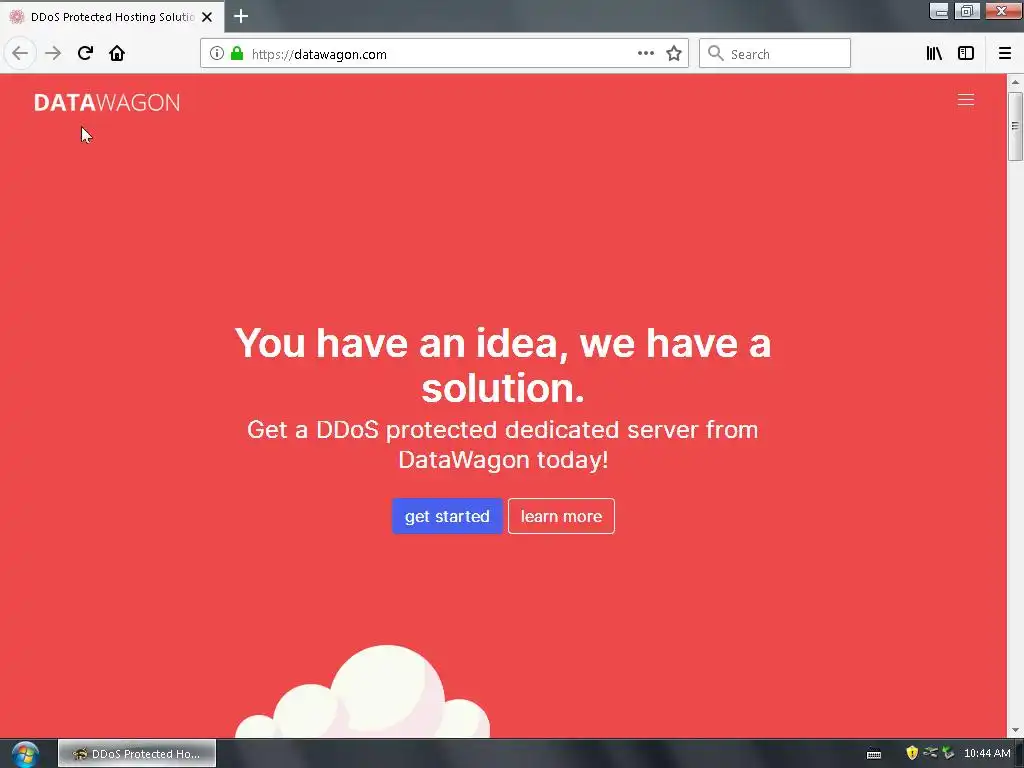Select DDoS Protected Ho... taskbar button

[137, 754]
